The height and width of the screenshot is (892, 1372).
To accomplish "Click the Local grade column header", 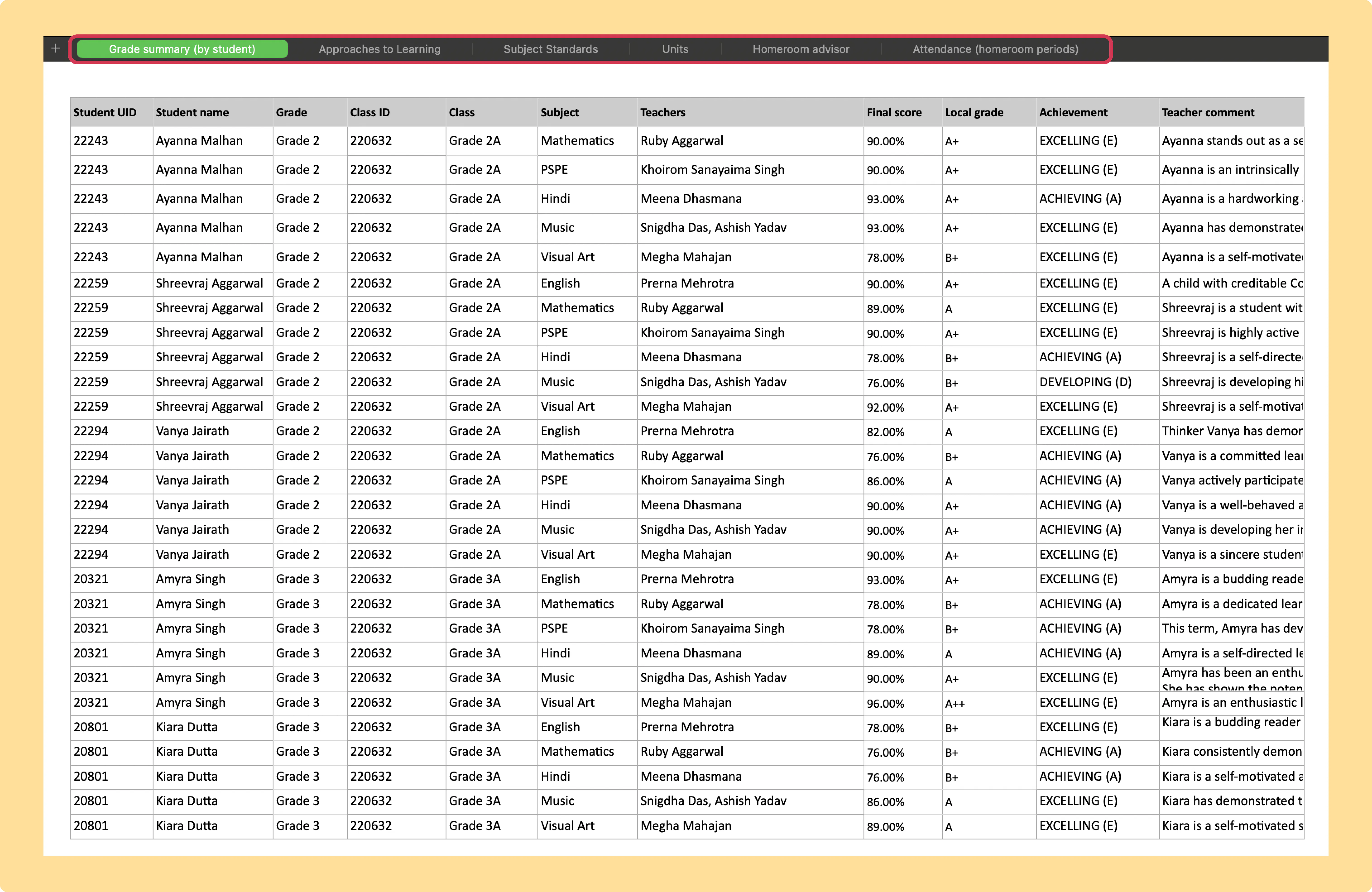I will 989,113.
